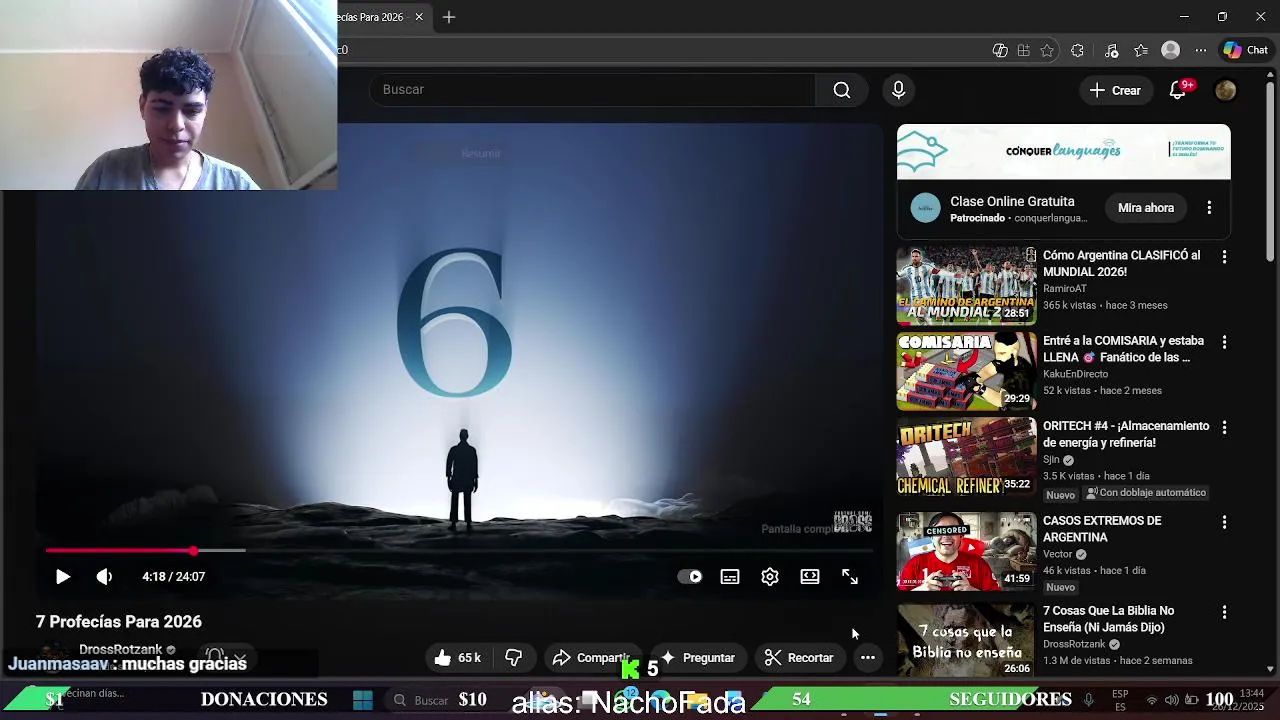Screen dimensions: 1280x720
Task: Open the 'Biblia no enseña' thumbnail
Action: click(966, 640)
